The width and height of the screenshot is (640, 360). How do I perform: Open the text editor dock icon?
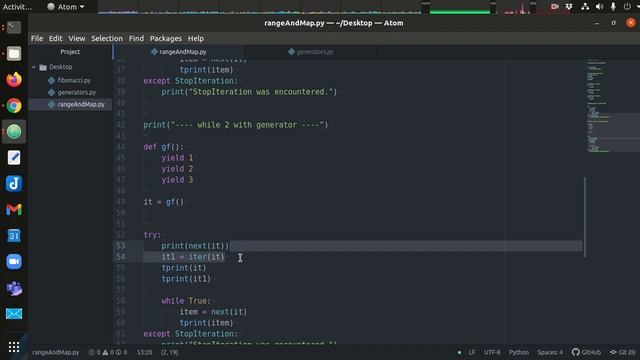click(14, 158)
